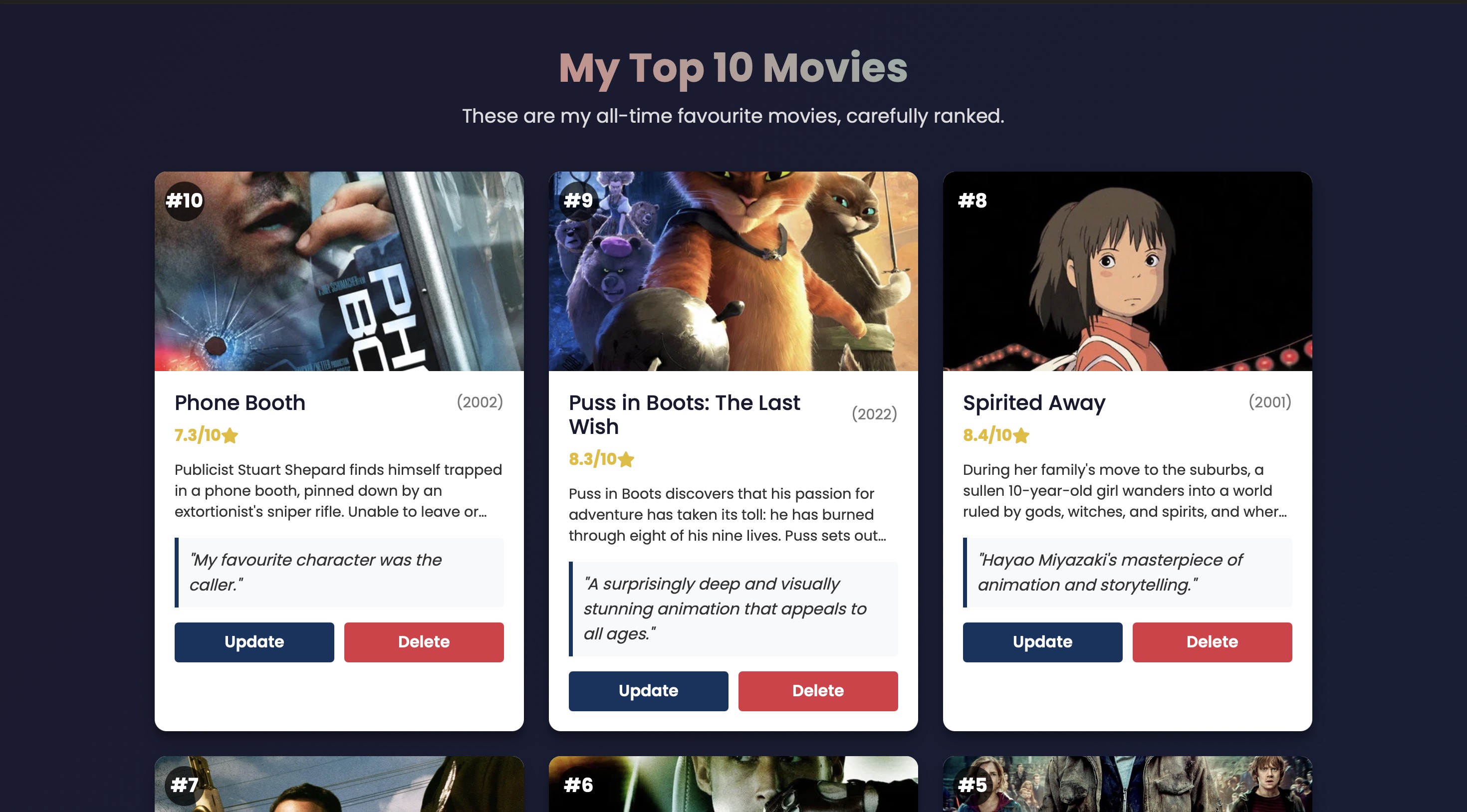This screenshot has height=812, width=1467.
Task: Update the Puss in Boots card
Action: [648, 691]
